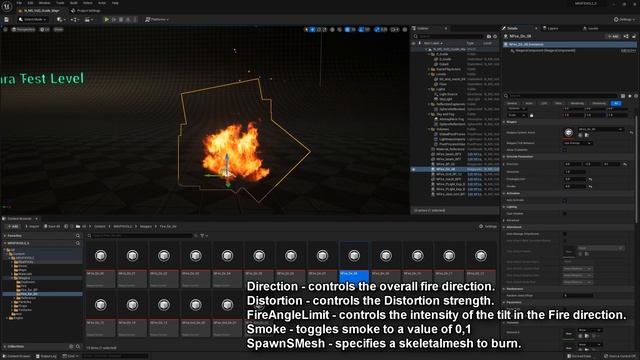Open the Output Log from status bar
The image size is (640, 360).
click(46, 356)
